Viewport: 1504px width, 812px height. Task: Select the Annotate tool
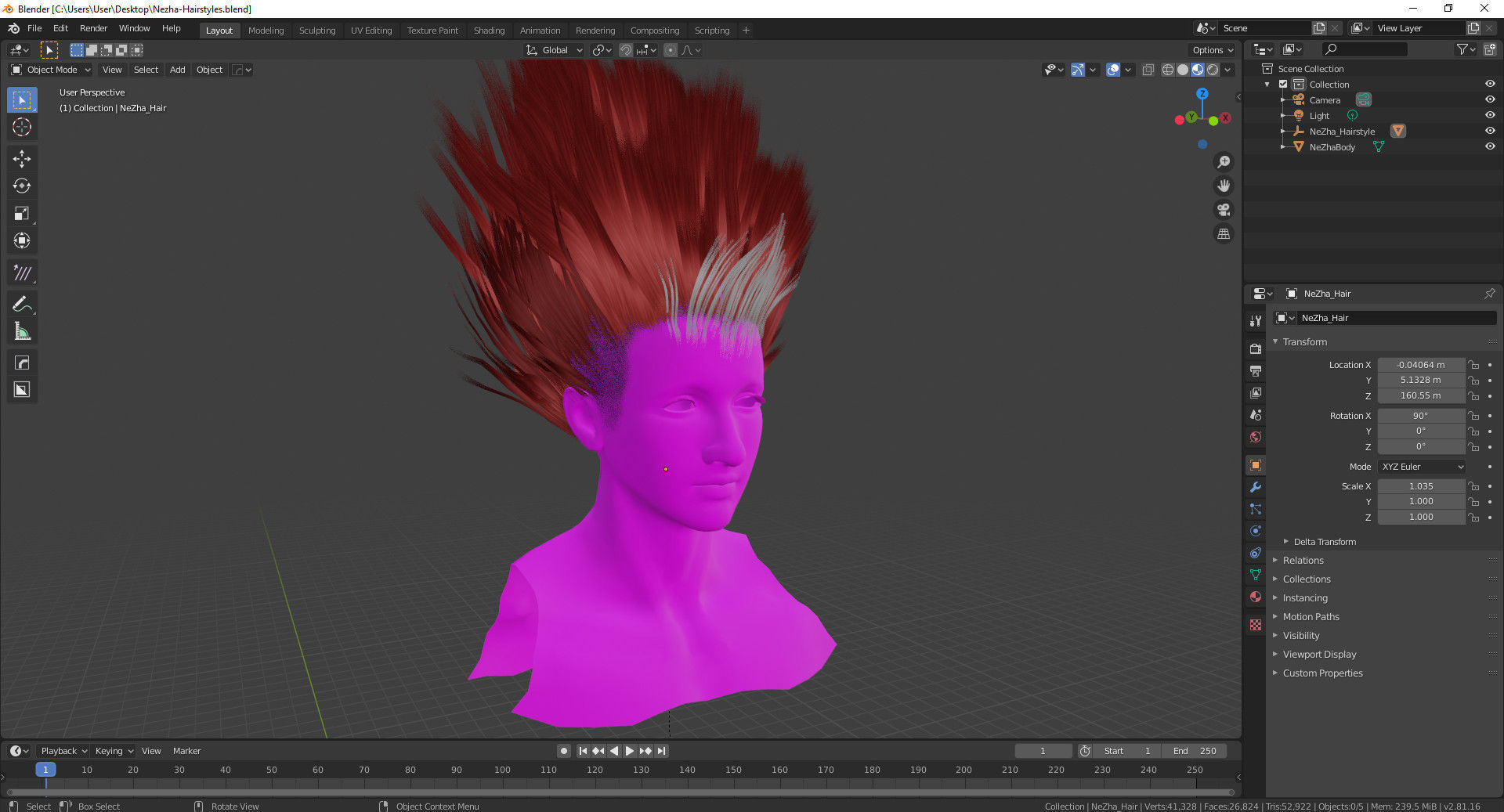(x=22, y=304)
